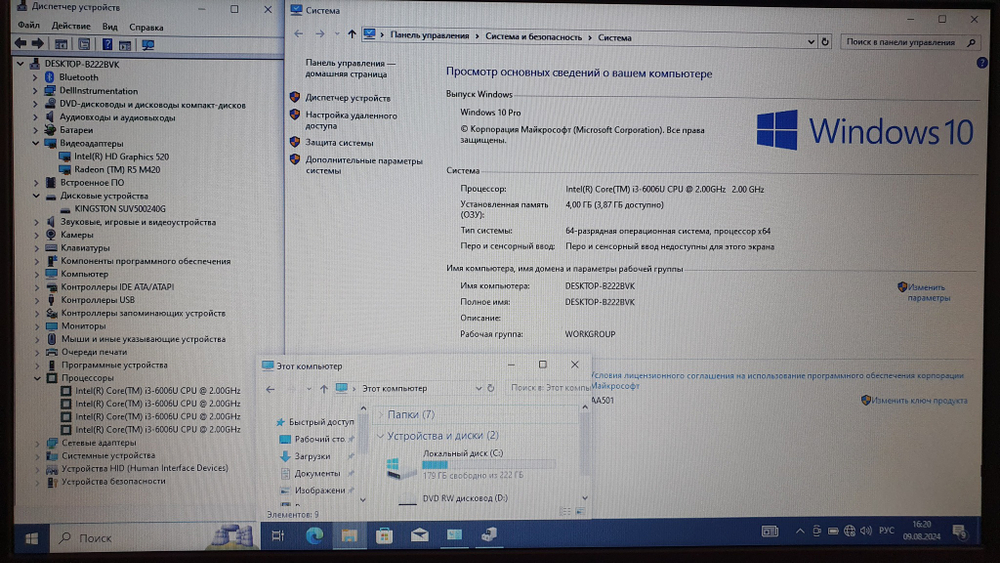The height and width of the screenshot is (563, 1000).
Task: Expand the DellInstrumentation node
Action: 35,91
